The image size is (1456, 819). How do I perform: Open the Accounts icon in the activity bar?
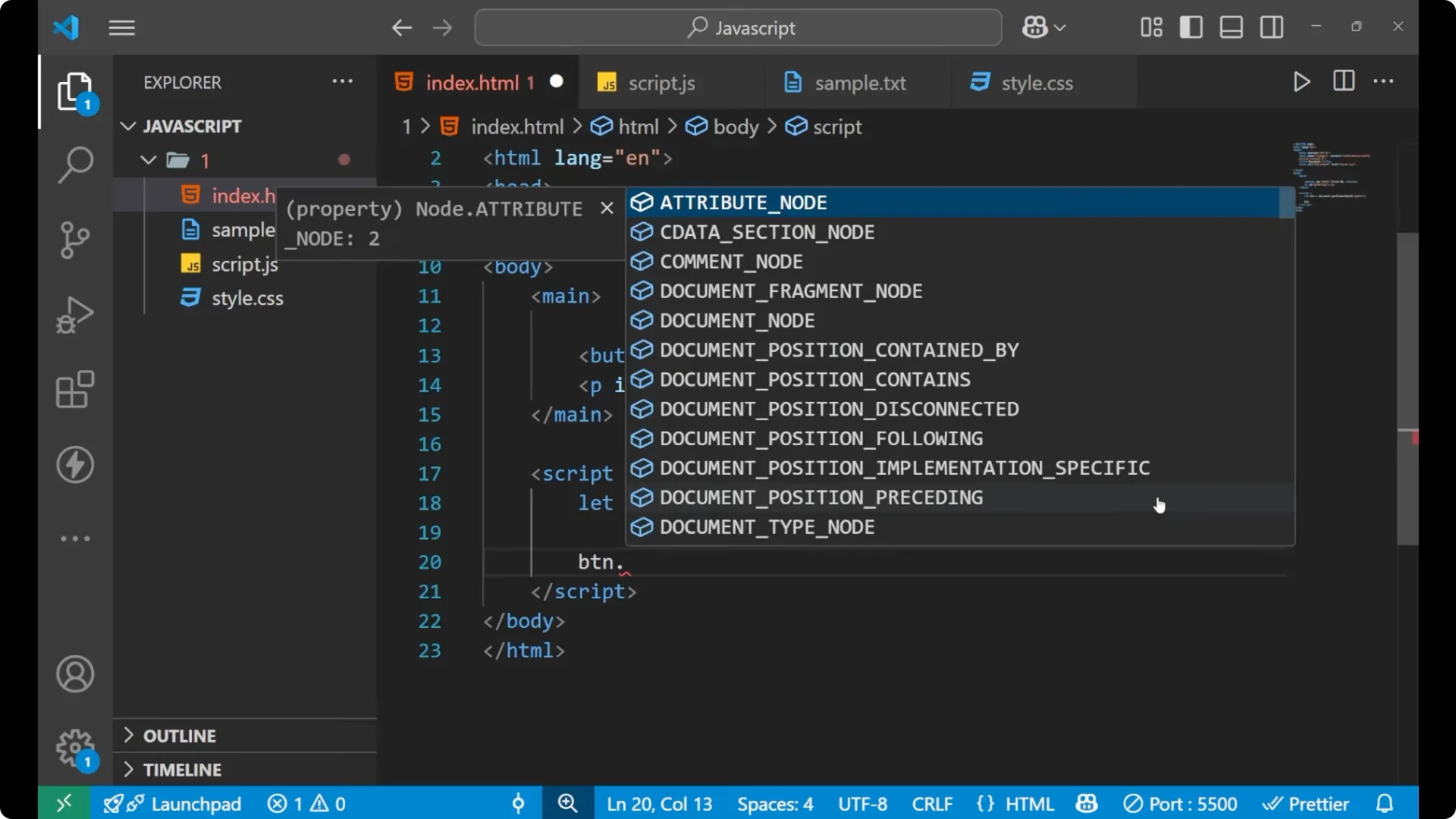click(74, 674)
